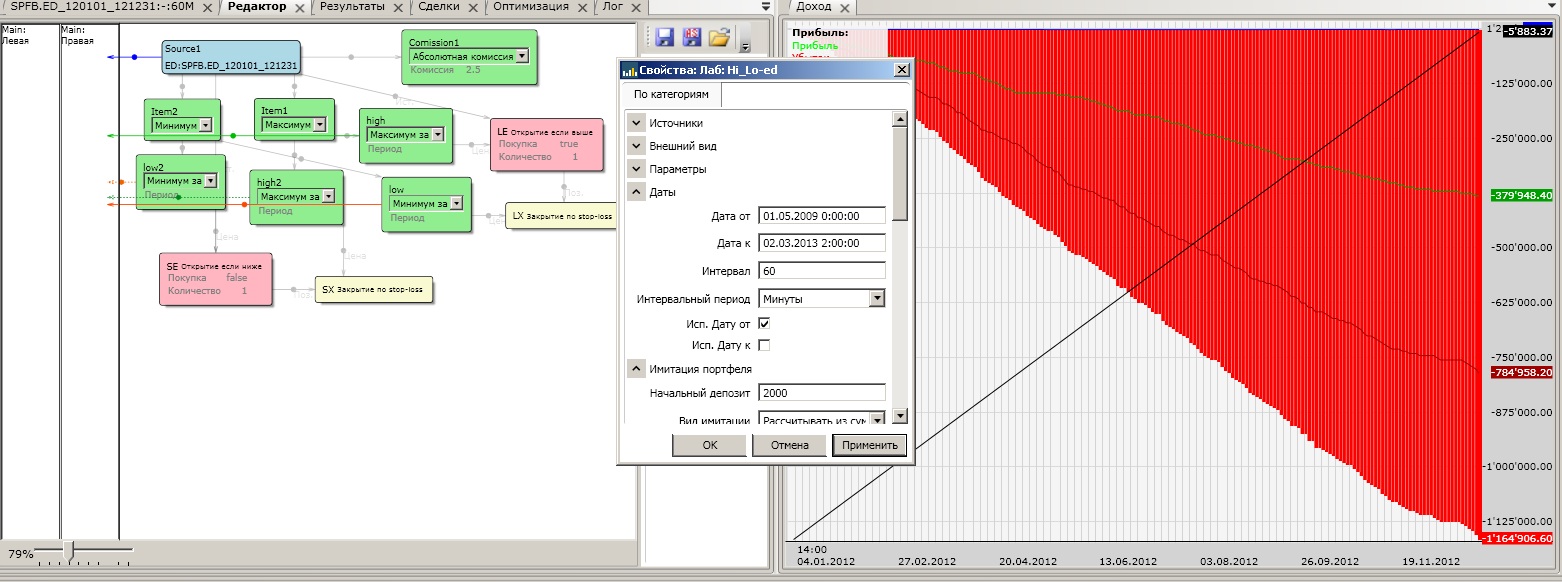Viewport: 1562px width, 582px height.
Task: Collapse the Даты category section
Action: point(636,192)
